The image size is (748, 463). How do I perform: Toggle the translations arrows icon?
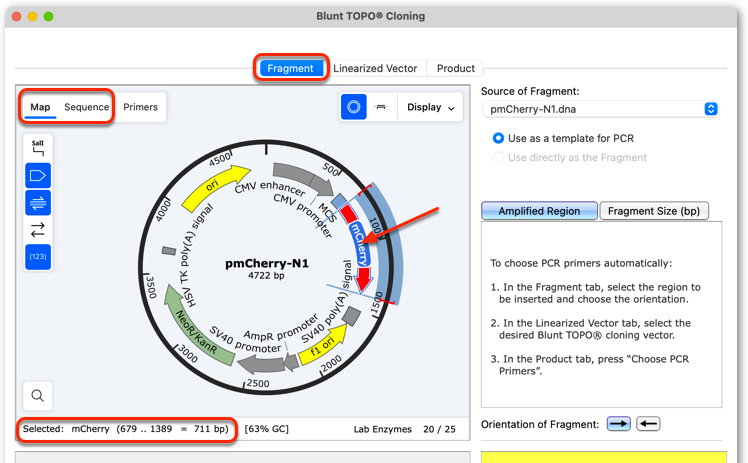point(38,230)
